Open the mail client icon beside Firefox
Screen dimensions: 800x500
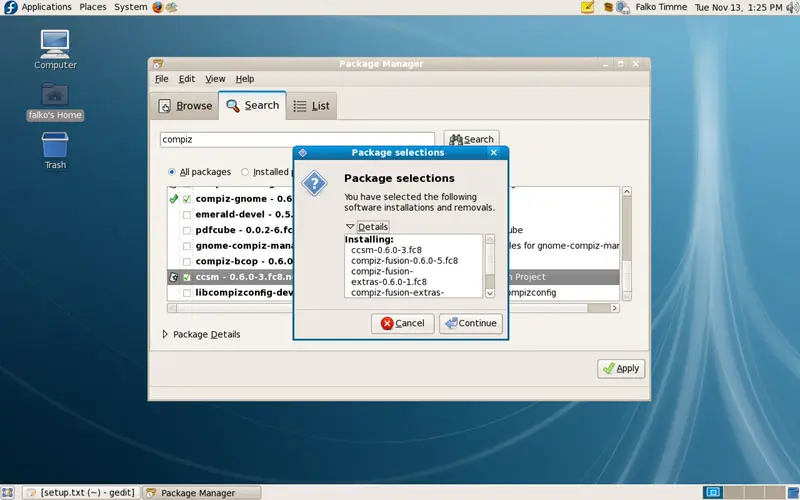(172, 7)
